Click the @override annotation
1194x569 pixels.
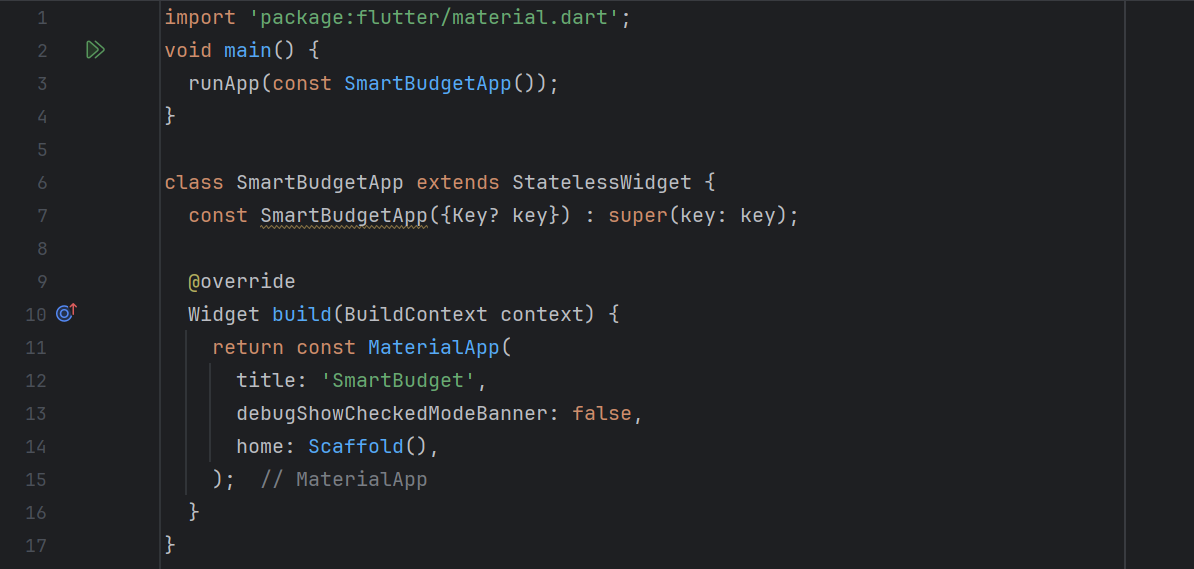coord(242,282)
